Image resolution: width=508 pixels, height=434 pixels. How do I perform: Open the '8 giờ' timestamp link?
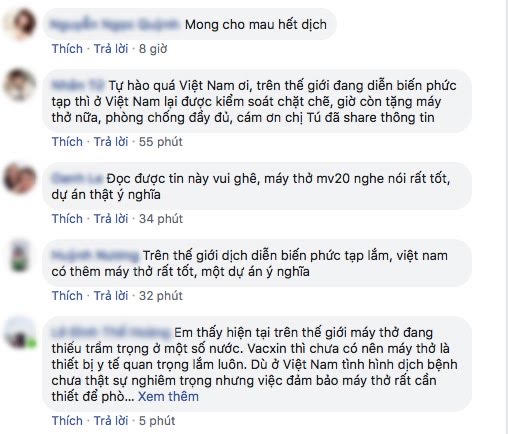pos(153,49)
